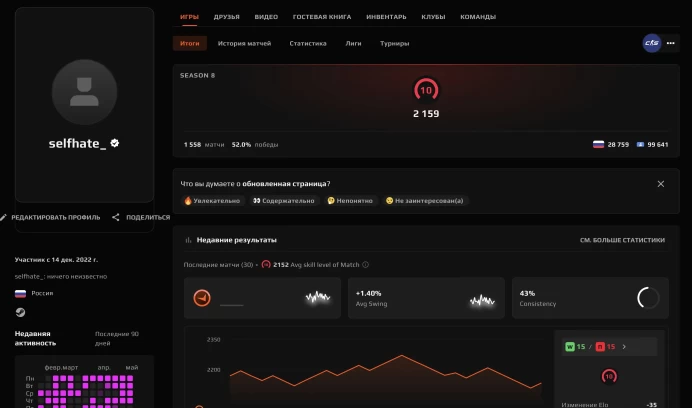Click the level 10 skill badge in Season 8

pyautogui.click(x=426, y=90)
